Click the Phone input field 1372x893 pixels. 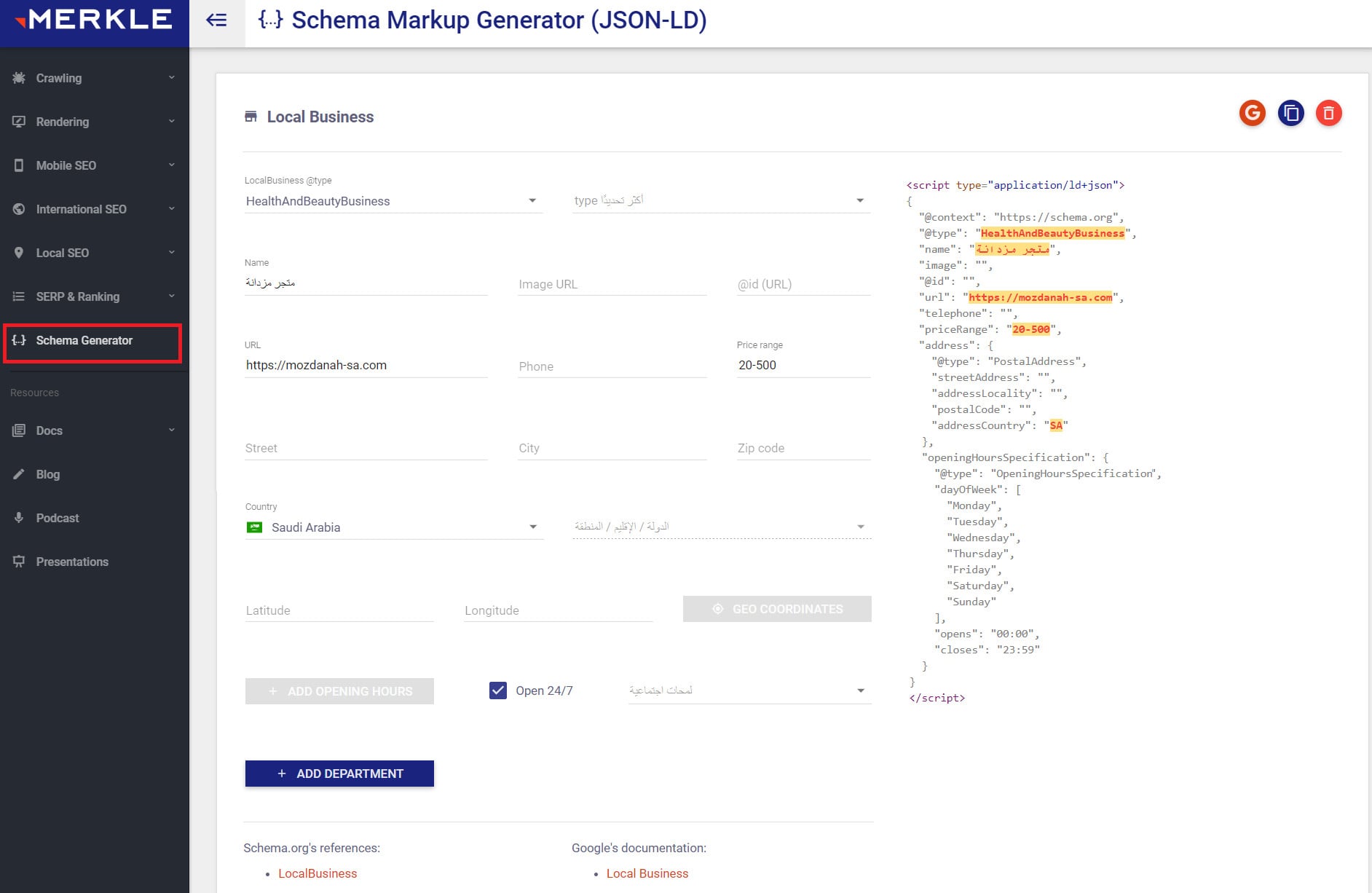click(x=612, y=366)
